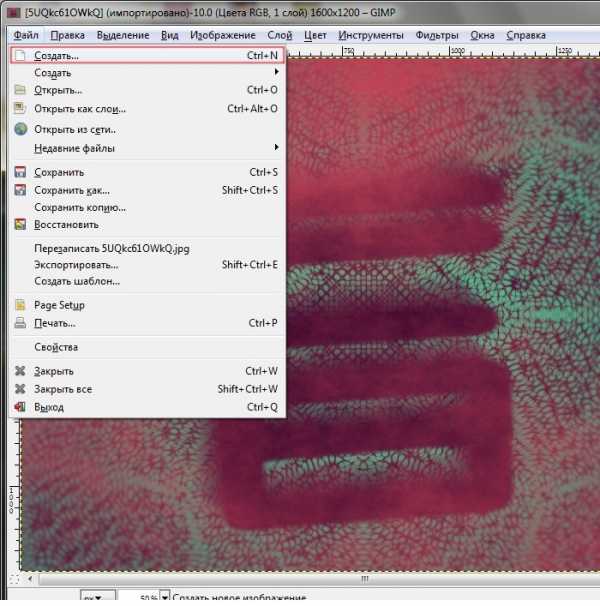The height and width of the screenshot is (606, 600).
Task: Expand the Создать submenu arrow
Action: pos(276,72)
